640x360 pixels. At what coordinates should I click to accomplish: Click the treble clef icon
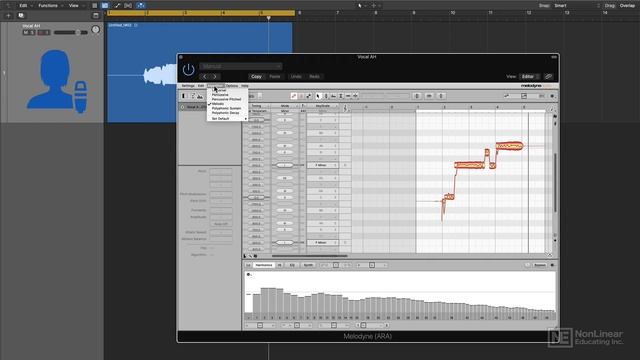click(x=345, y=108)
